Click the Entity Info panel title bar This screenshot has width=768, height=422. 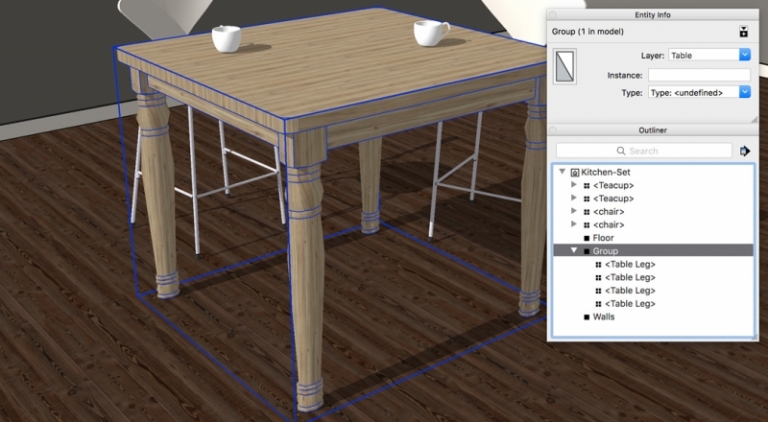click(652, 15)
